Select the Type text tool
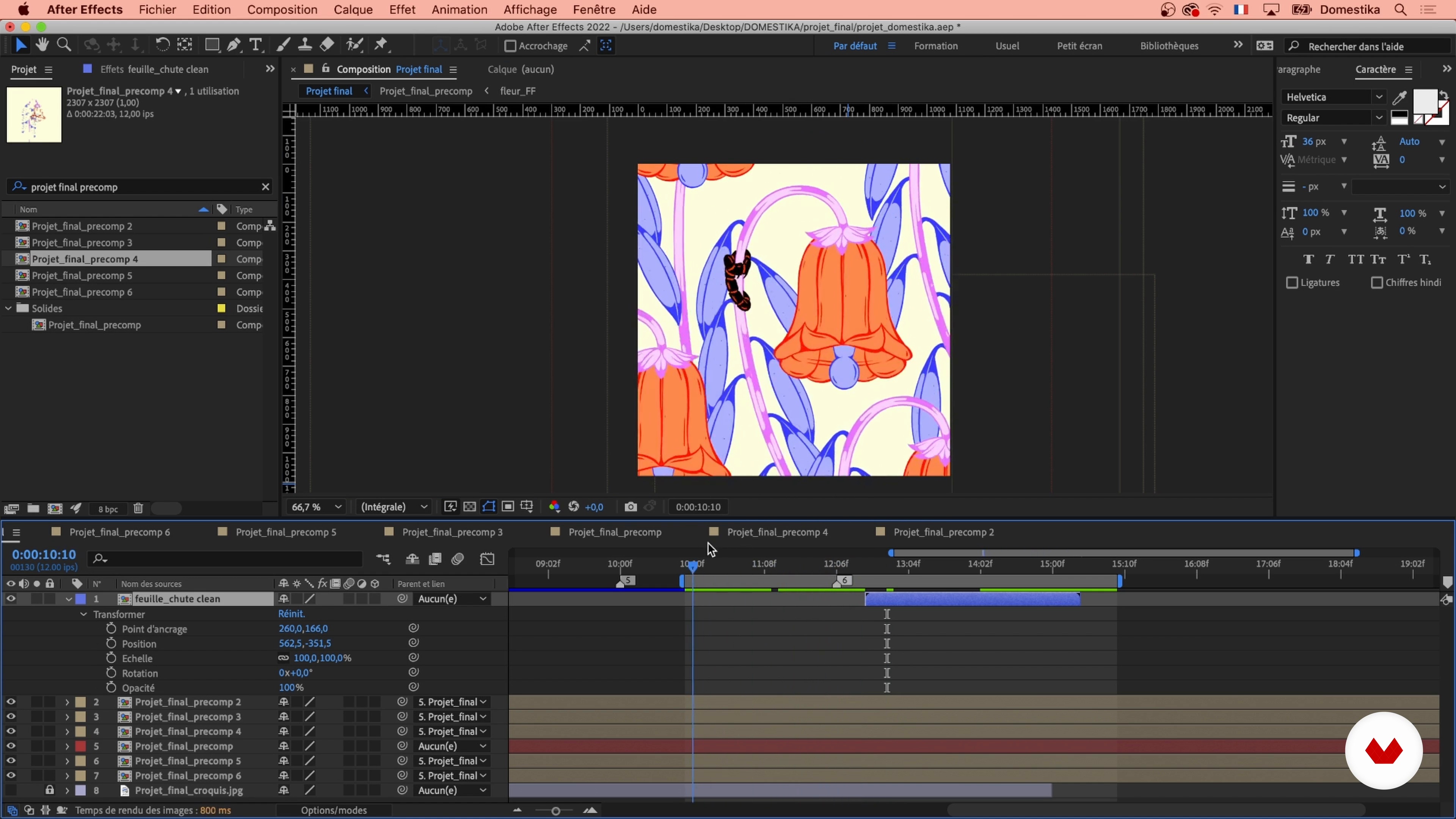Viewport: 1456px width, 819px height. tap(256, 45)
